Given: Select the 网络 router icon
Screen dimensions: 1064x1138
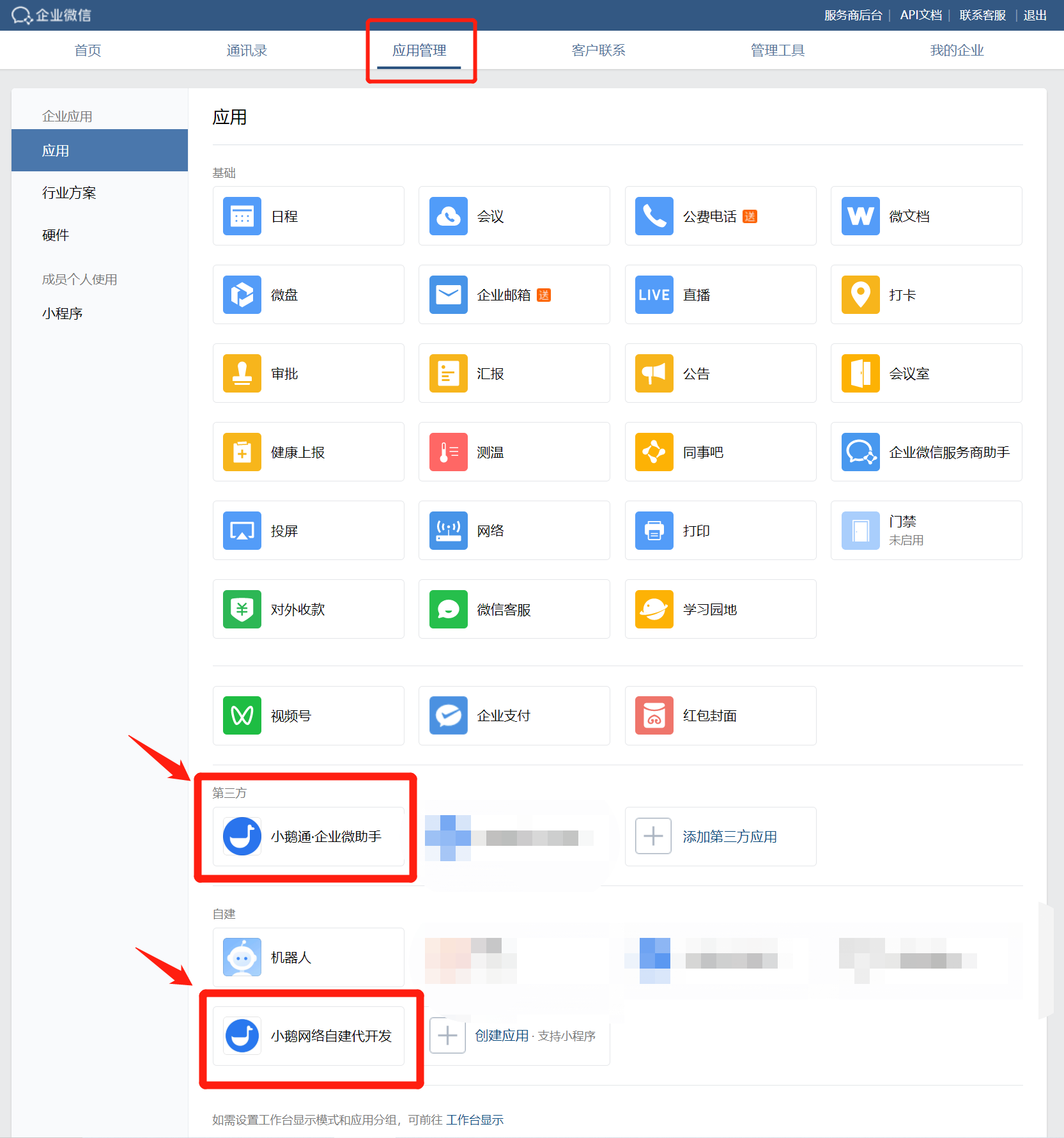Looking at the screenshot, I should coord(449,531).
